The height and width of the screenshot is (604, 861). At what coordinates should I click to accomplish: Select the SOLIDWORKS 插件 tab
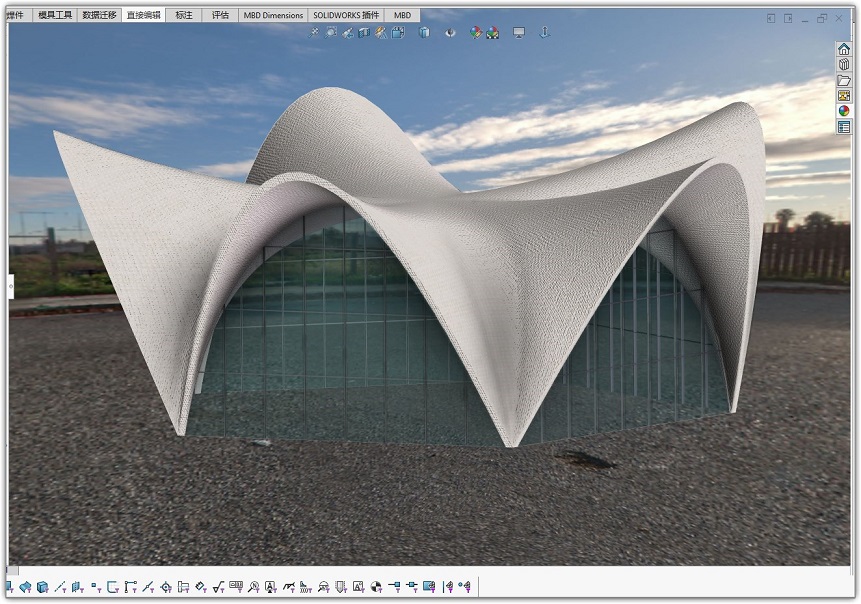(x=346, y=15)
